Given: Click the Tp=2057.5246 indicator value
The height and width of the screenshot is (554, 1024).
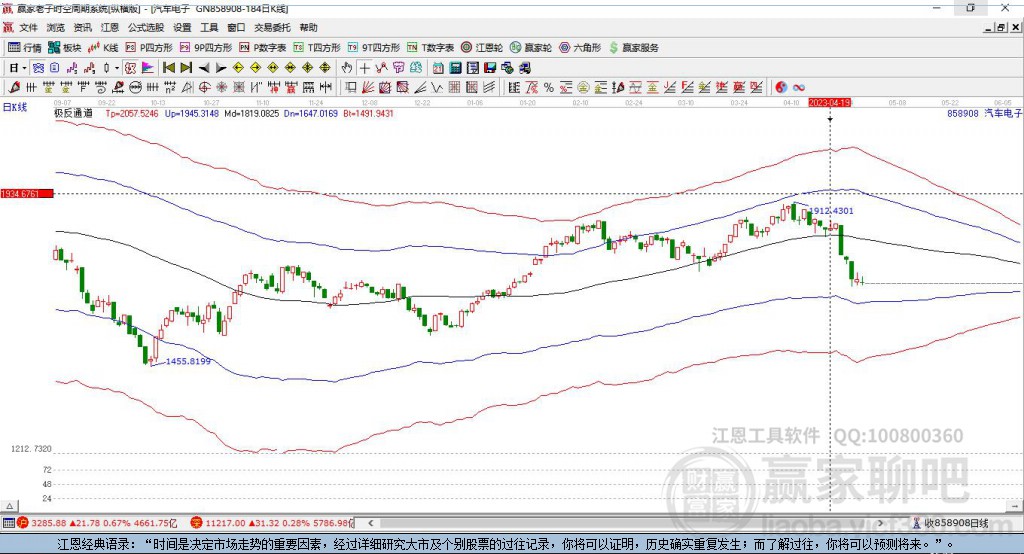Looking at the screenshot, I should [x=132, y=114].
